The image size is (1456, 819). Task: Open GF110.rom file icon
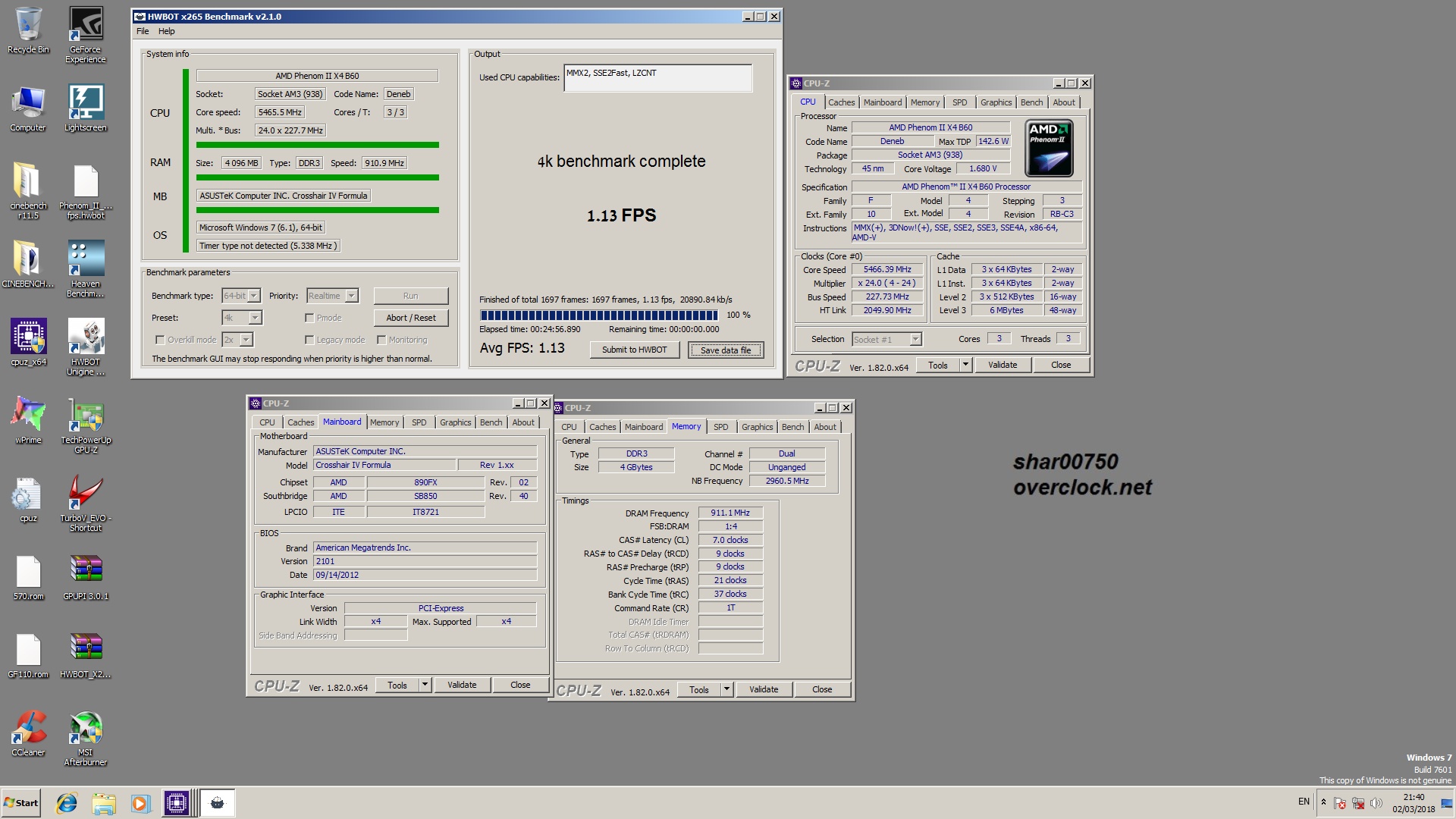[x=28, y=655]
